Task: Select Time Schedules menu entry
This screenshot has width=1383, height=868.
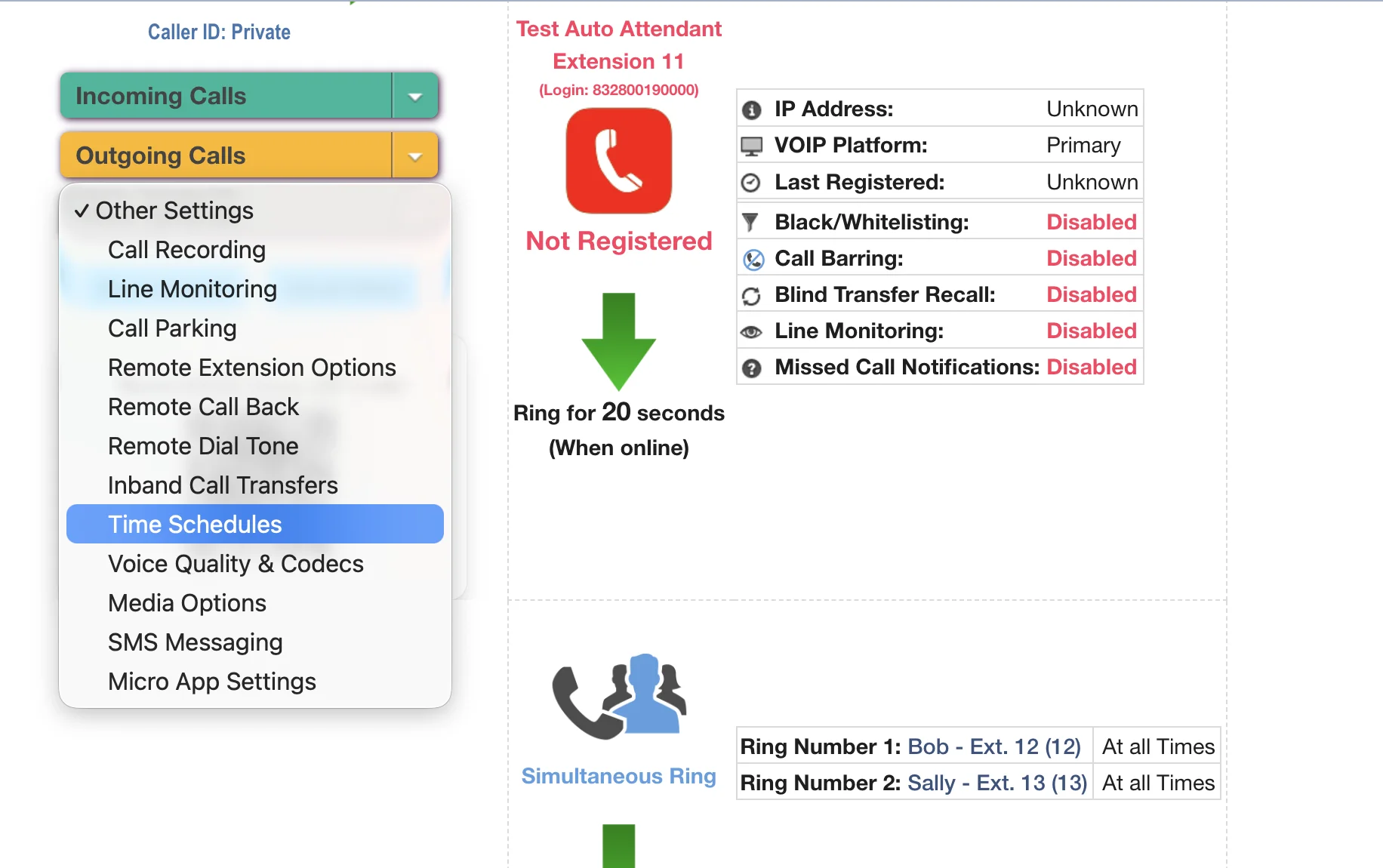Action: click(x=195, y=524)
